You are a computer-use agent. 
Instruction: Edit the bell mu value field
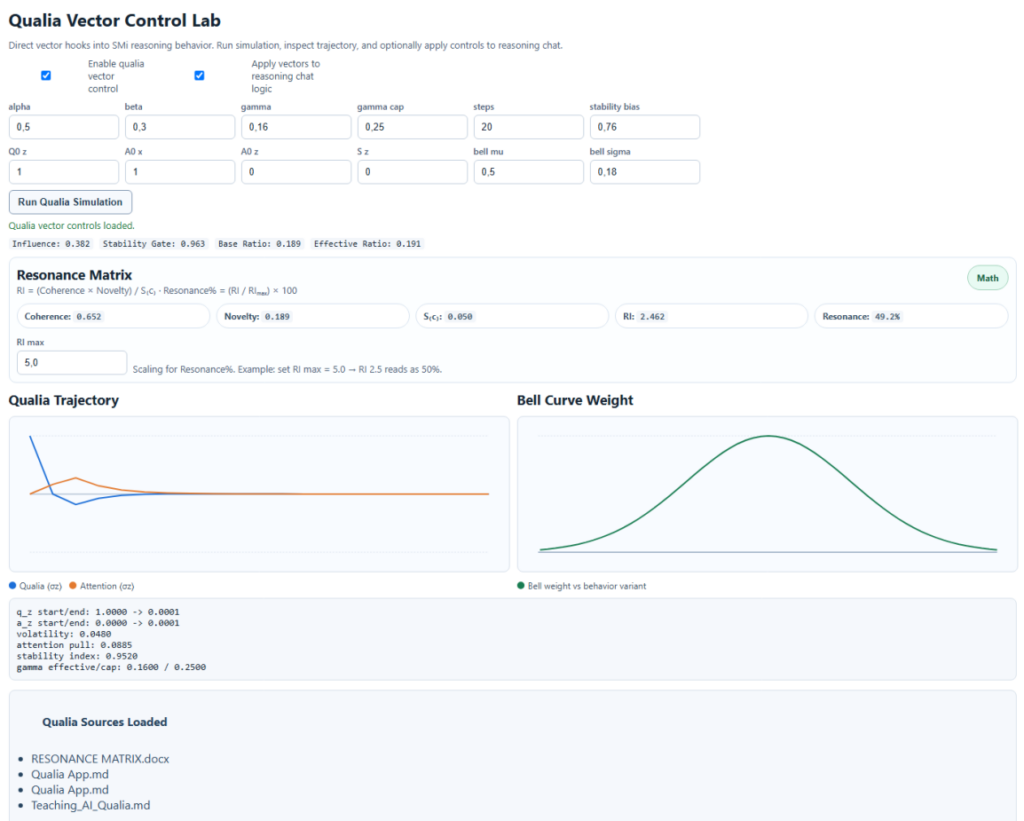pos(529,172)
